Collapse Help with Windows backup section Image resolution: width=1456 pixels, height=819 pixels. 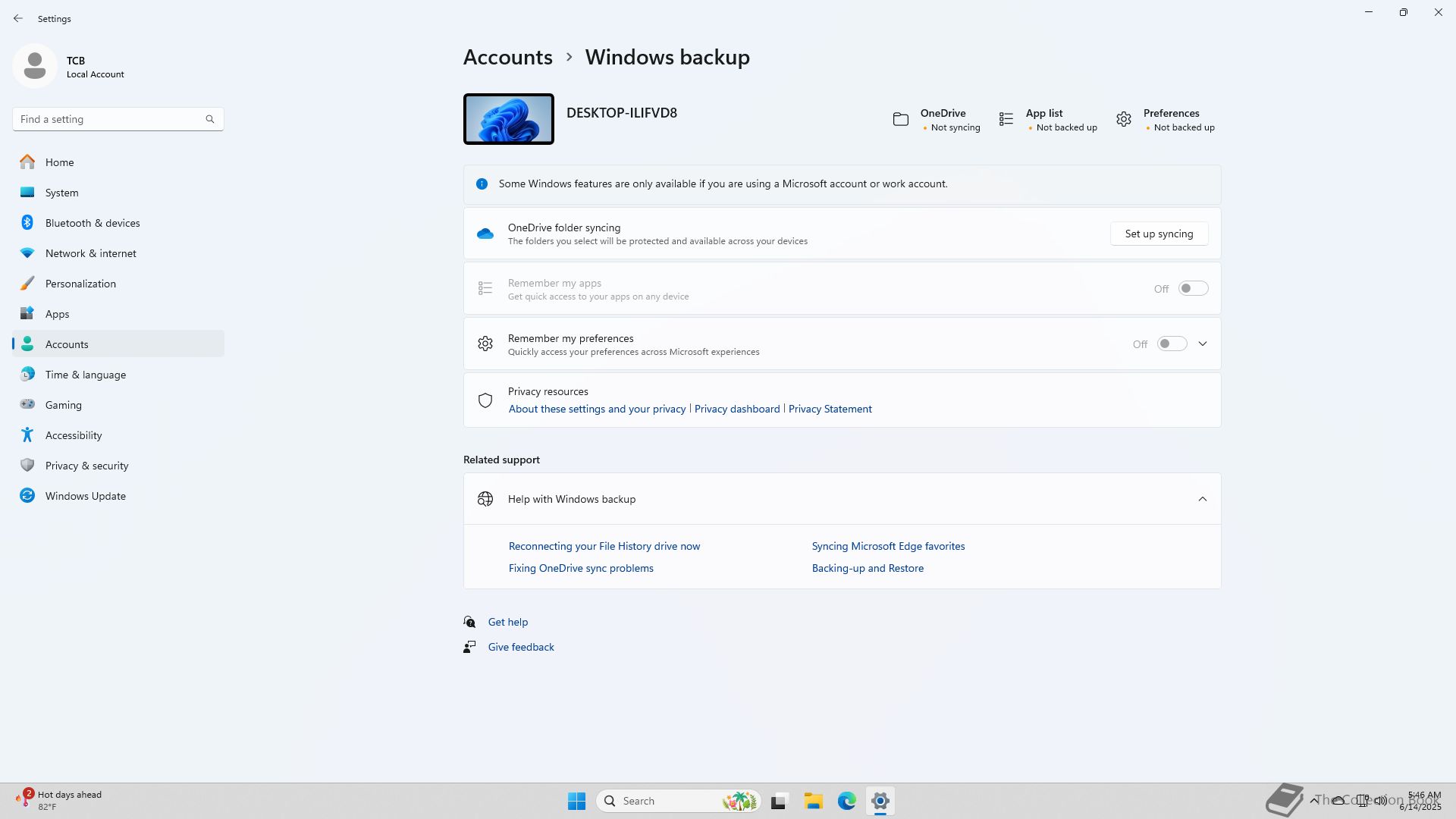click(x=1203, y=499)
